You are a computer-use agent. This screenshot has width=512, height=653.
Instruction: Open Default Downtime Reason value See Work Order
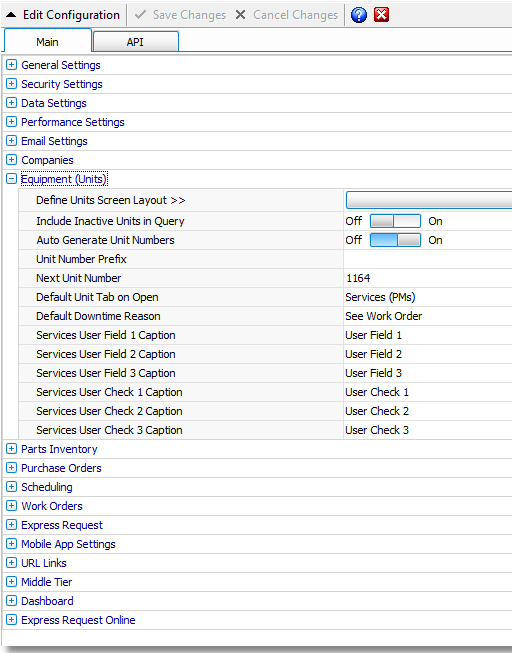(384, 316)
